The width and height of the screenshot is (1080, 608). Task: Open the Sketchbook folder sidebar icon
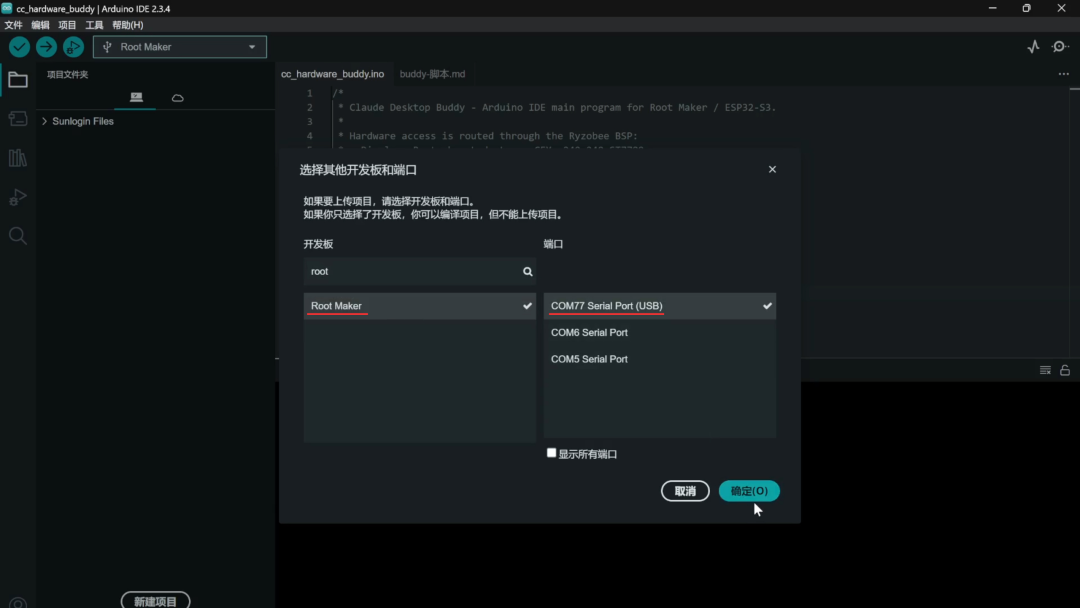pyautogui.click(x=18, y=80)
